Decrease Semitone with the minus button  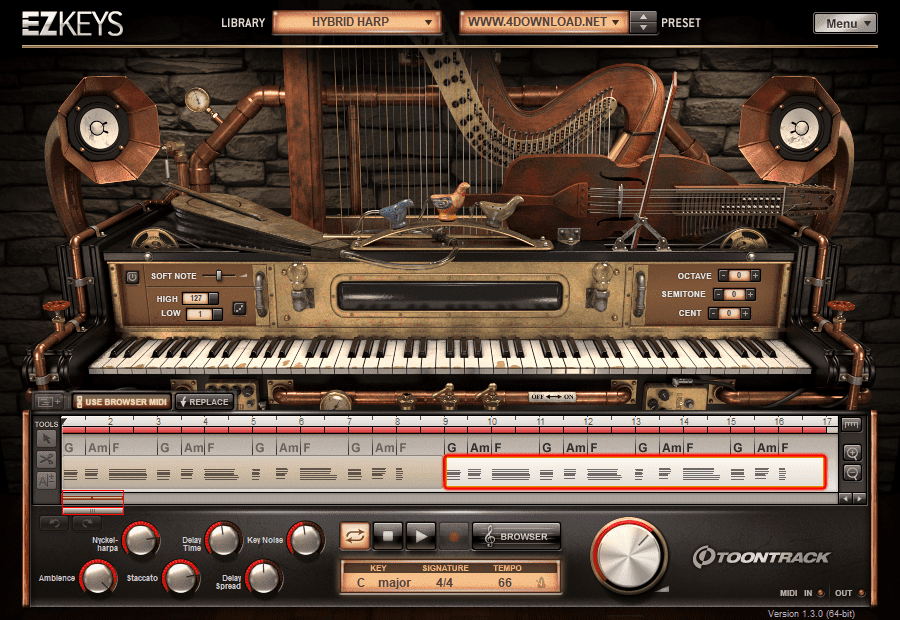718,294
